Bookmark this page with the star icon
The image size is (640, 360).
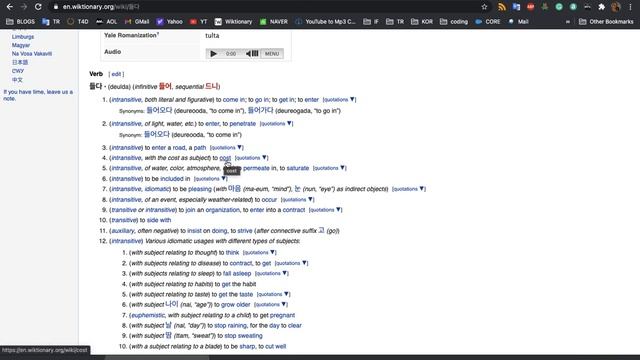(484, 7)
